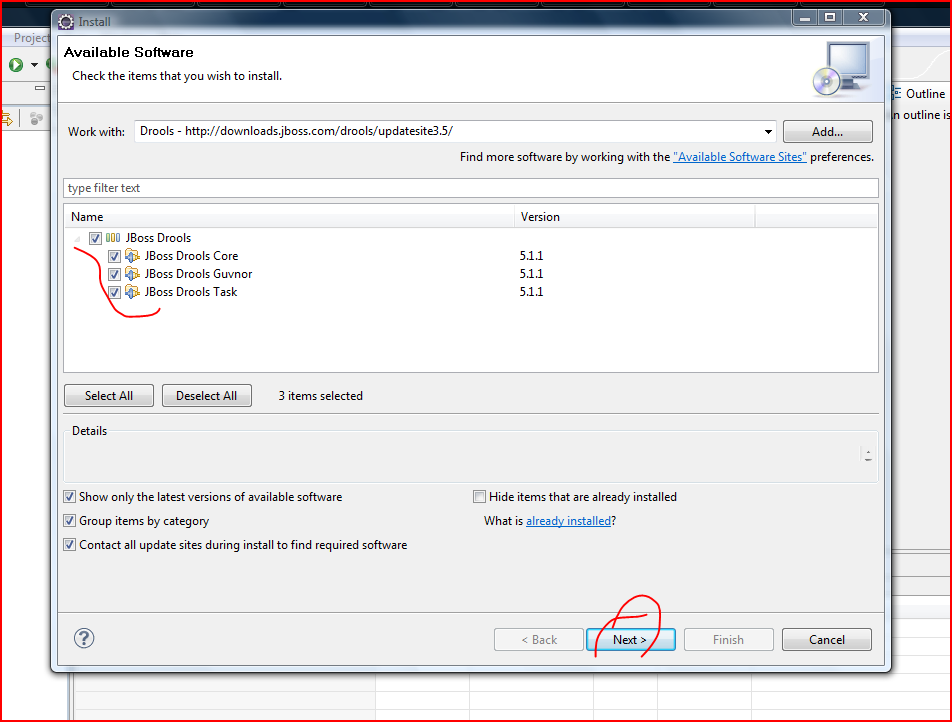
Task: Toggle Show only the latest versions checkbox
Action: point(70,497)
